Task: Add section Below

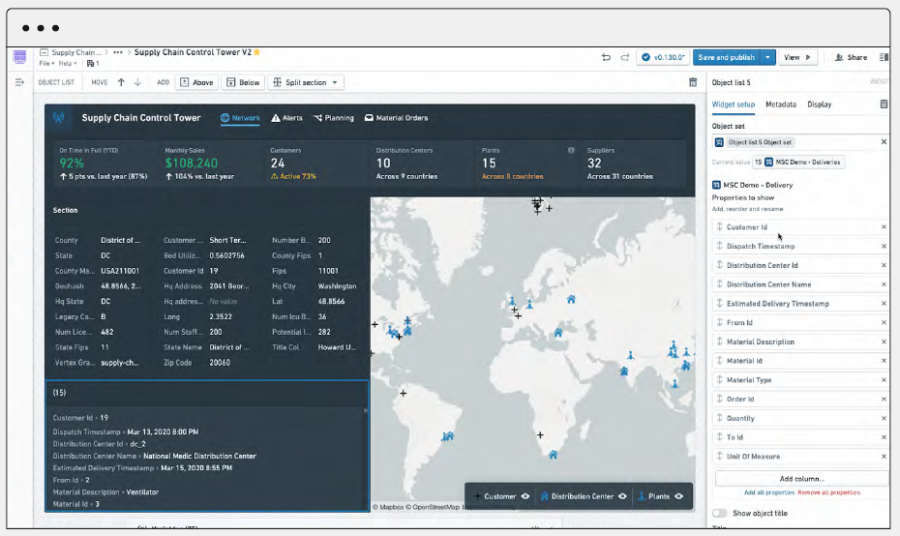Action: 243,83
